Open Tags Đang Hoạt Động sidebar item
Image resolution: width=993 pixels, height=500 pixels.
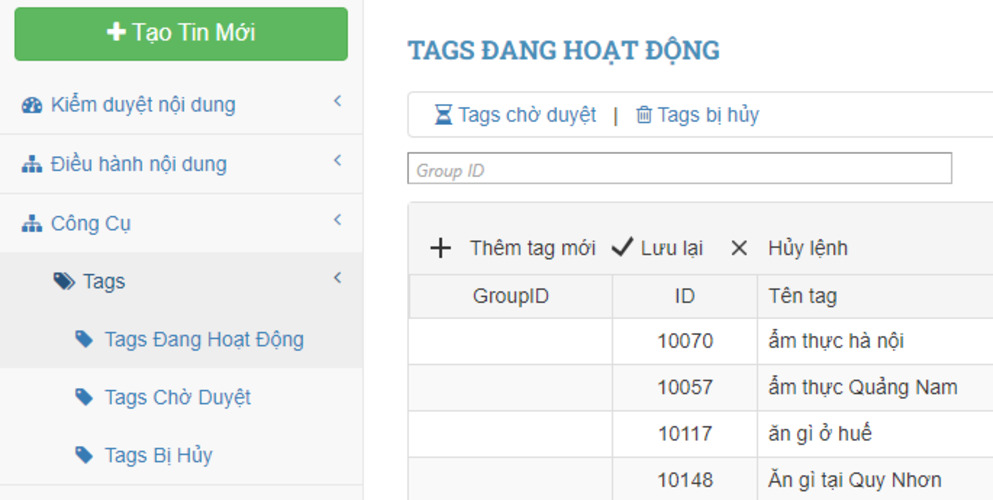[x=203, y=340]
